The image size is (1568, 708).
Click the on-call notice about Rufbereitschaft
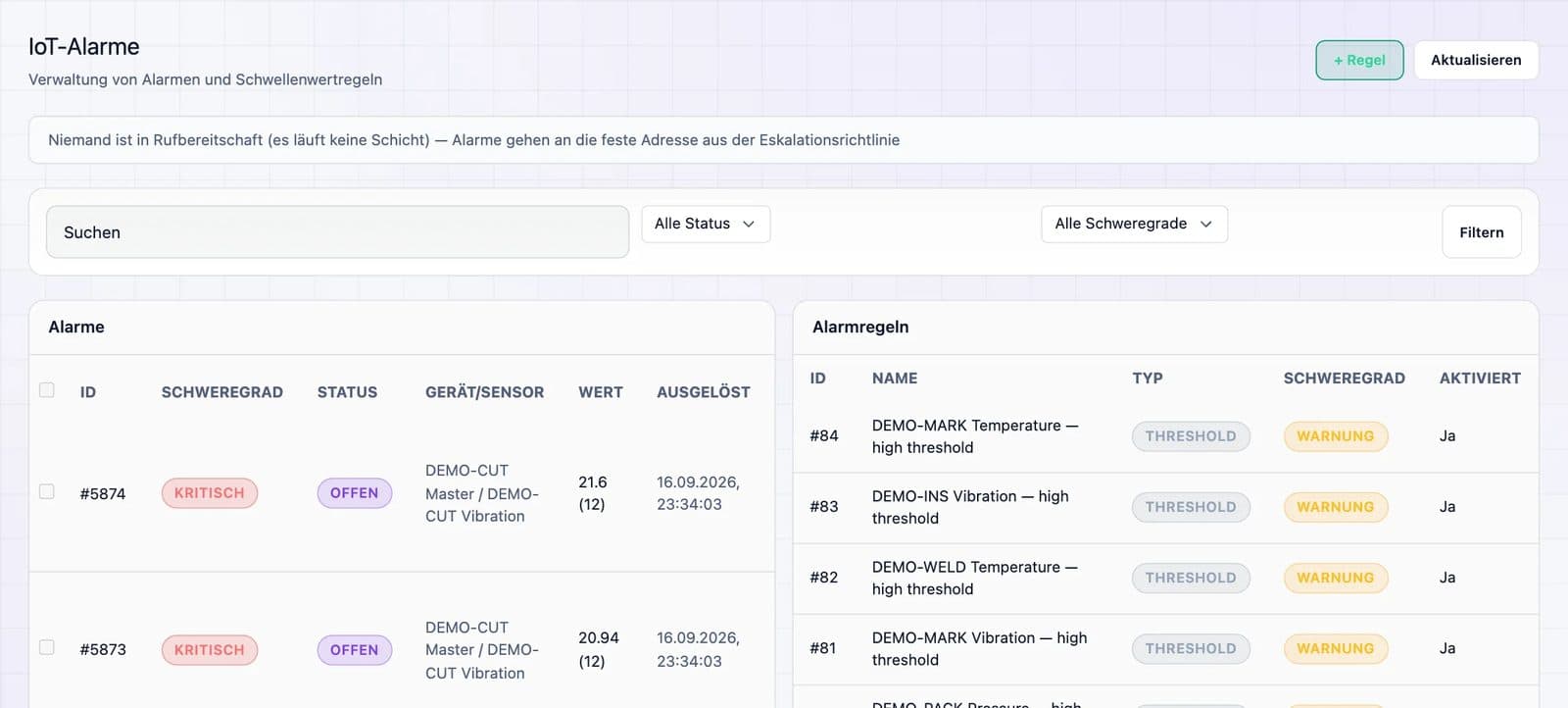point(784,140)
